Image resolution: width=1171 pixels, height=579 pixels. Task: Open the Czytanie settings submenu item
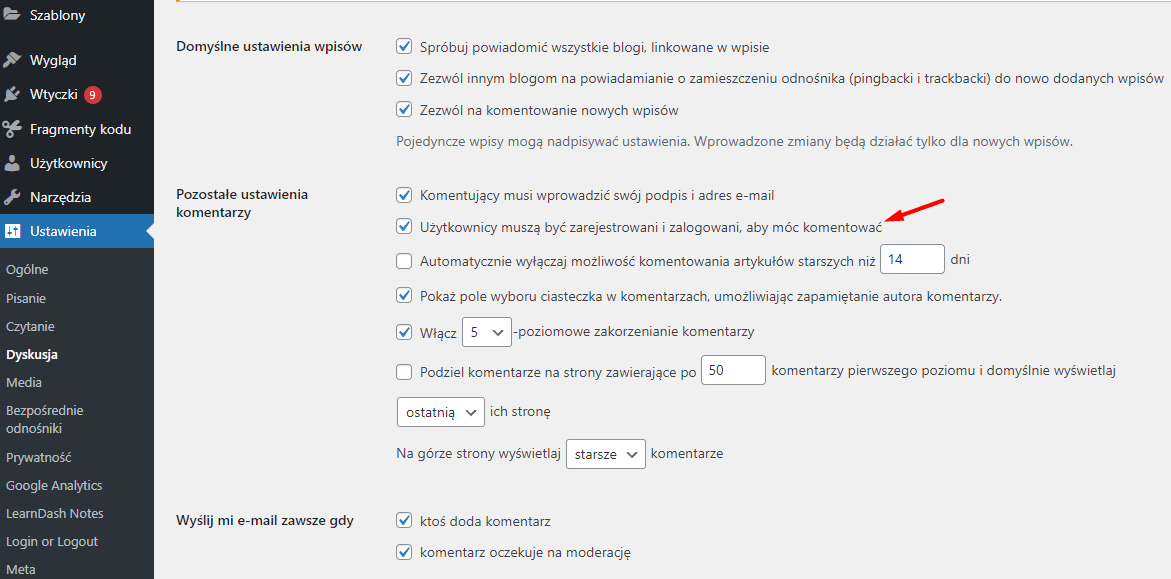tap(30, 326)
